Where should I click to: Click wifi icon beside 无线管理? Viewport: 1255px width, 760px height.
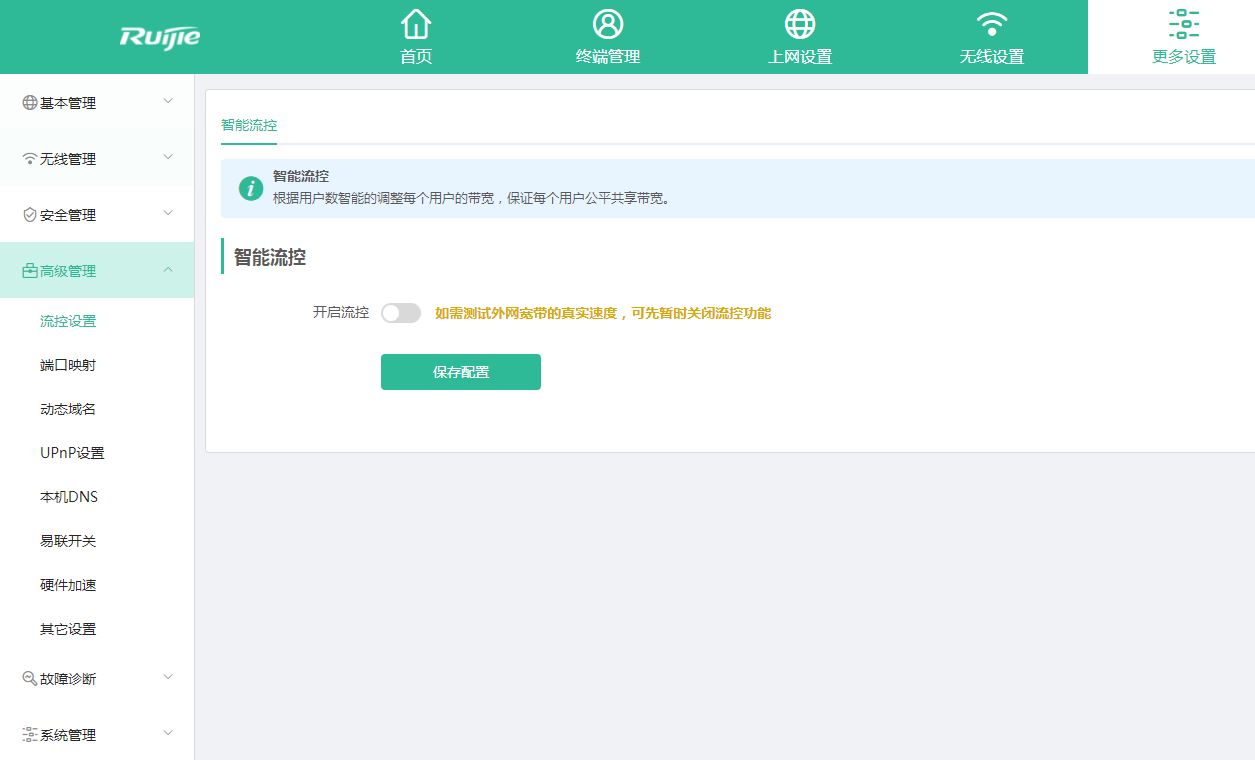click(30, 159)
